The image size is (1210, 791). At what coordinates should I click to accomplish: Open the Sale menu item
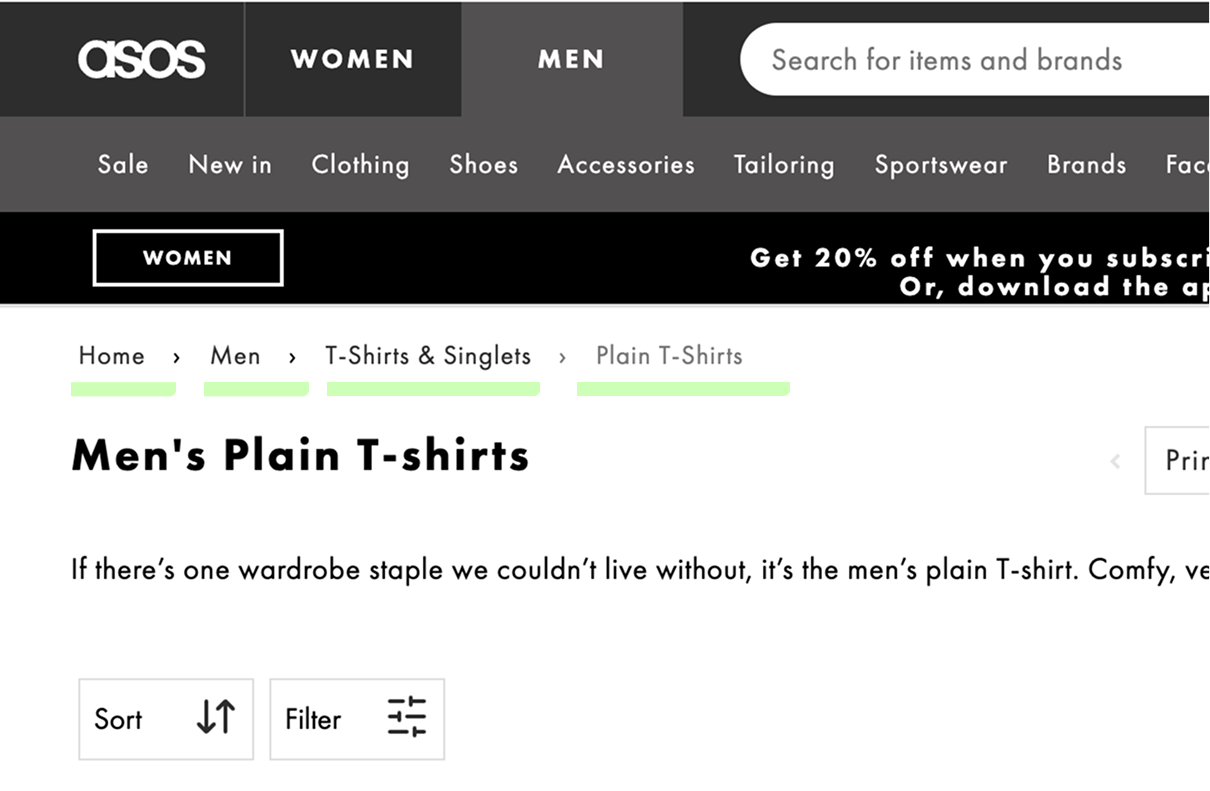tap(123, 164)
